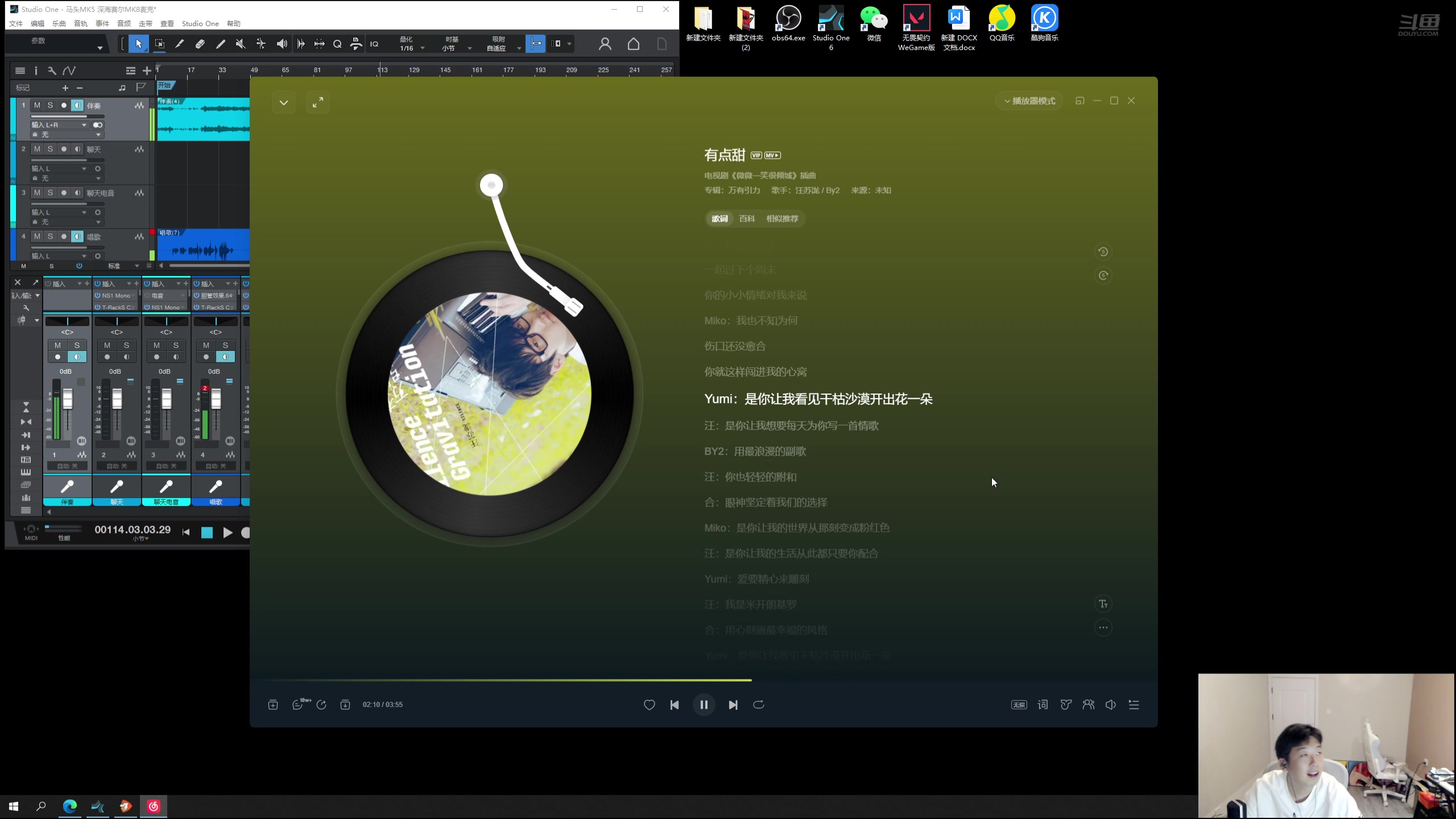Collapse player view with down chevron
The width and height of the screenshot is (1456, 819).
click(x=284, y=102)
